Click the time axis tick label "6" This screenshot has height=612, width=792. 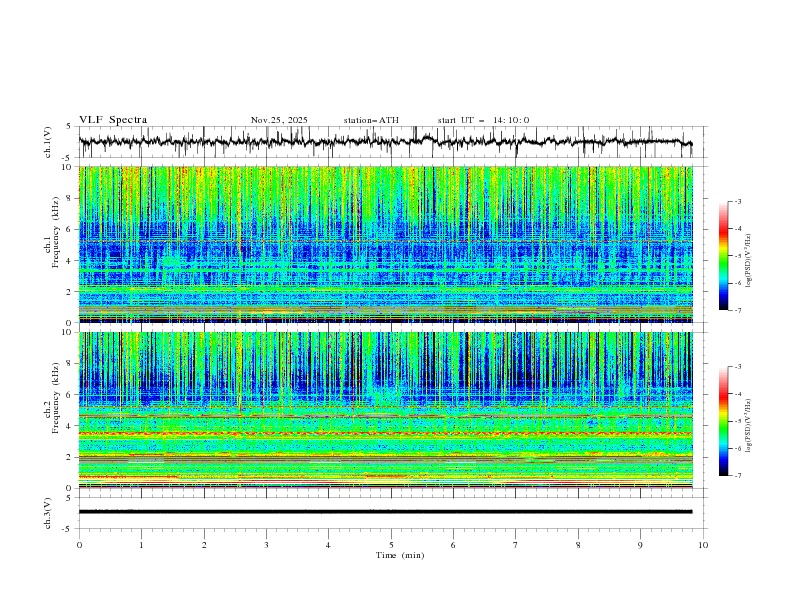click(453, 545)
